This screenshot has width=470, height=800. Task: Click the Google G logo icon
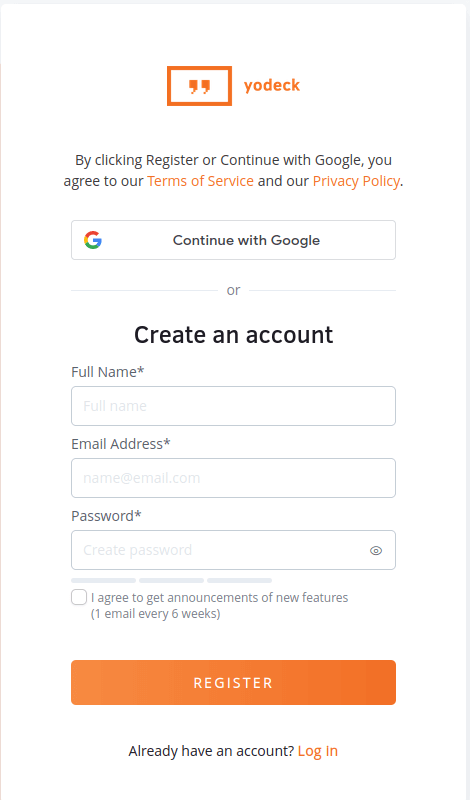coord(93,240)
